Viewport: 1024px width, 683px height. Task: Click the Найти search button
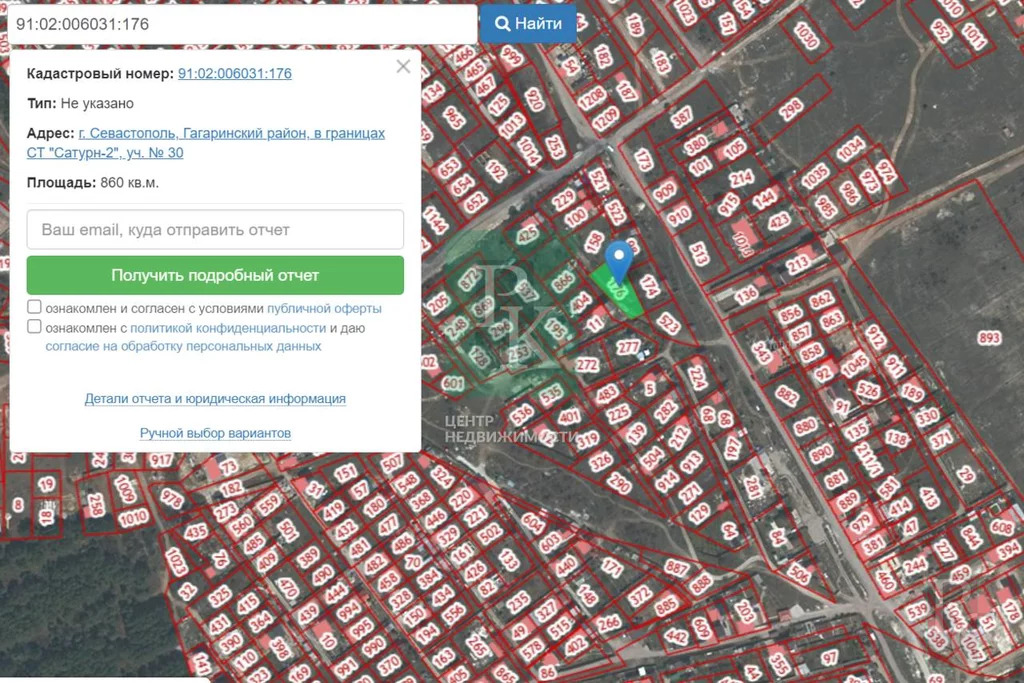(x=528, y=24)
